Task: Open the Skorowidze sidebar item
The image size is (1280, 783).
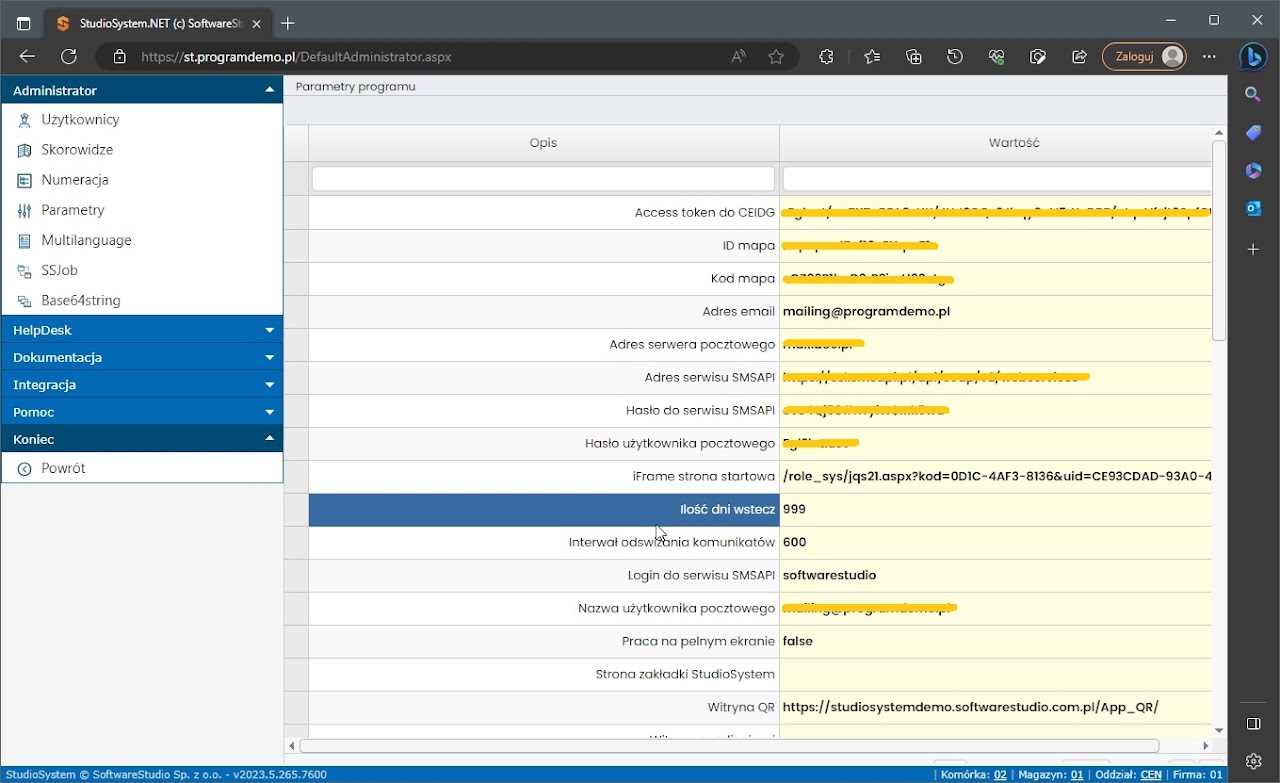Action: [x=77, y=150]
